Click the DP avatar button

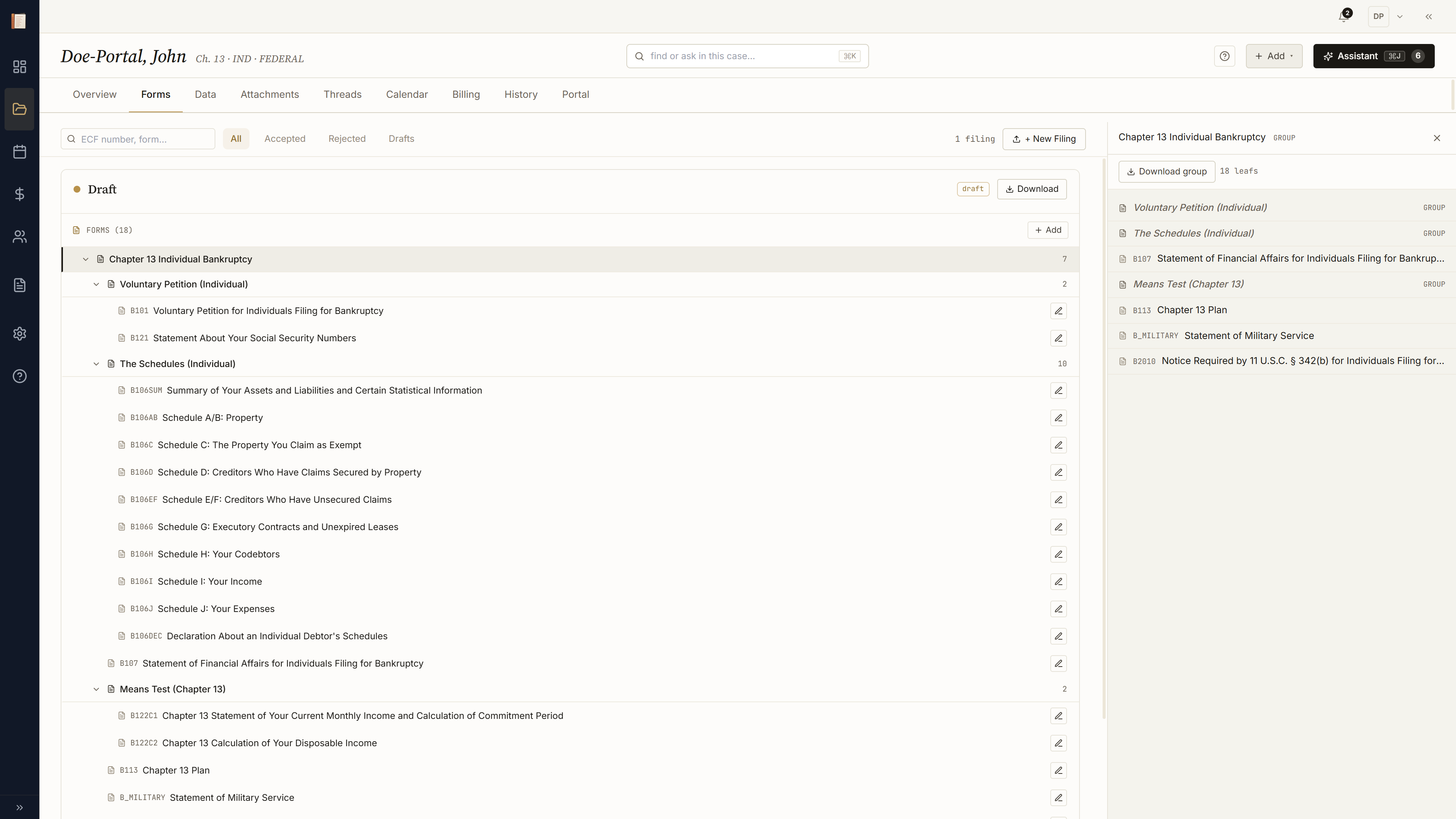[1378, 16]
